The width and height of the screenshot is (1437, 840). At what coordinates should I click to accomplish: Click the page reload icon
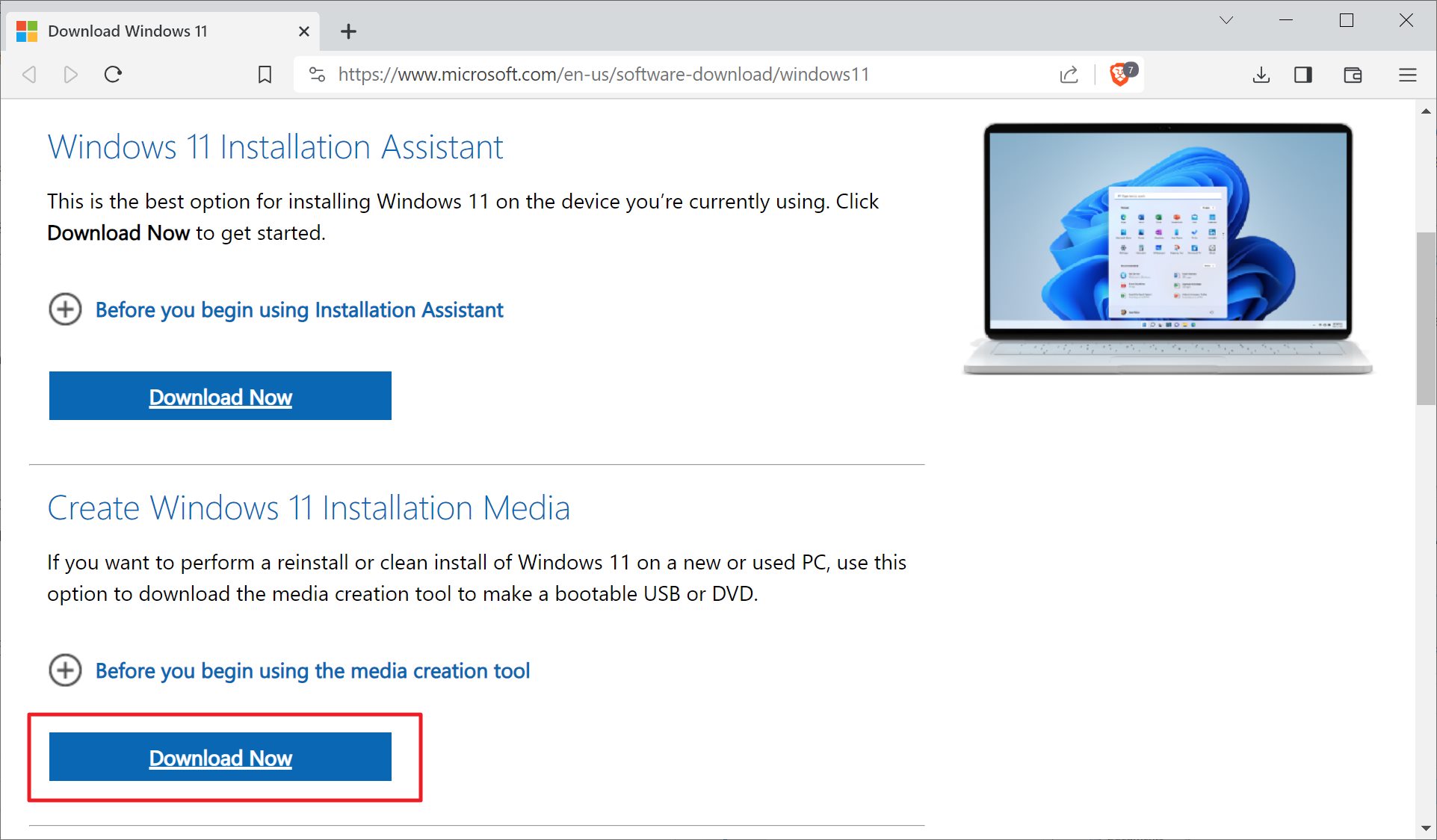pos(113,74)
